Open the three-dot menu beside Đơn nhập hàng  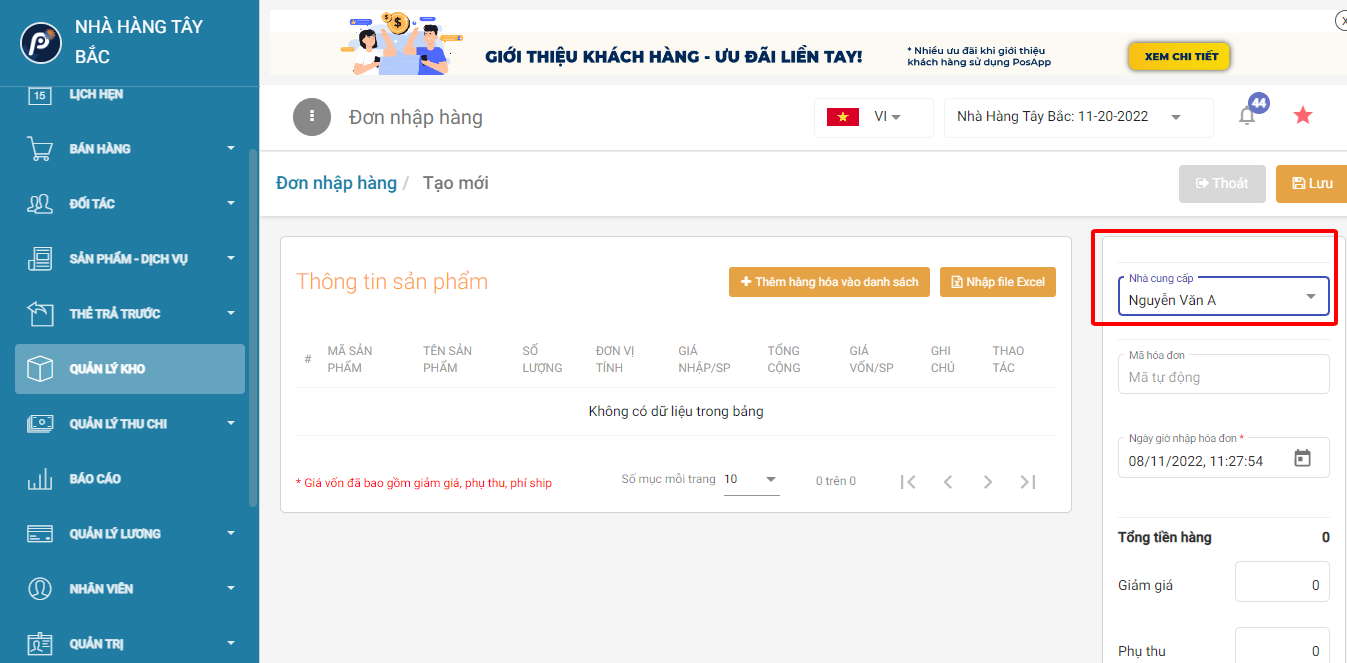coord(311,117)
